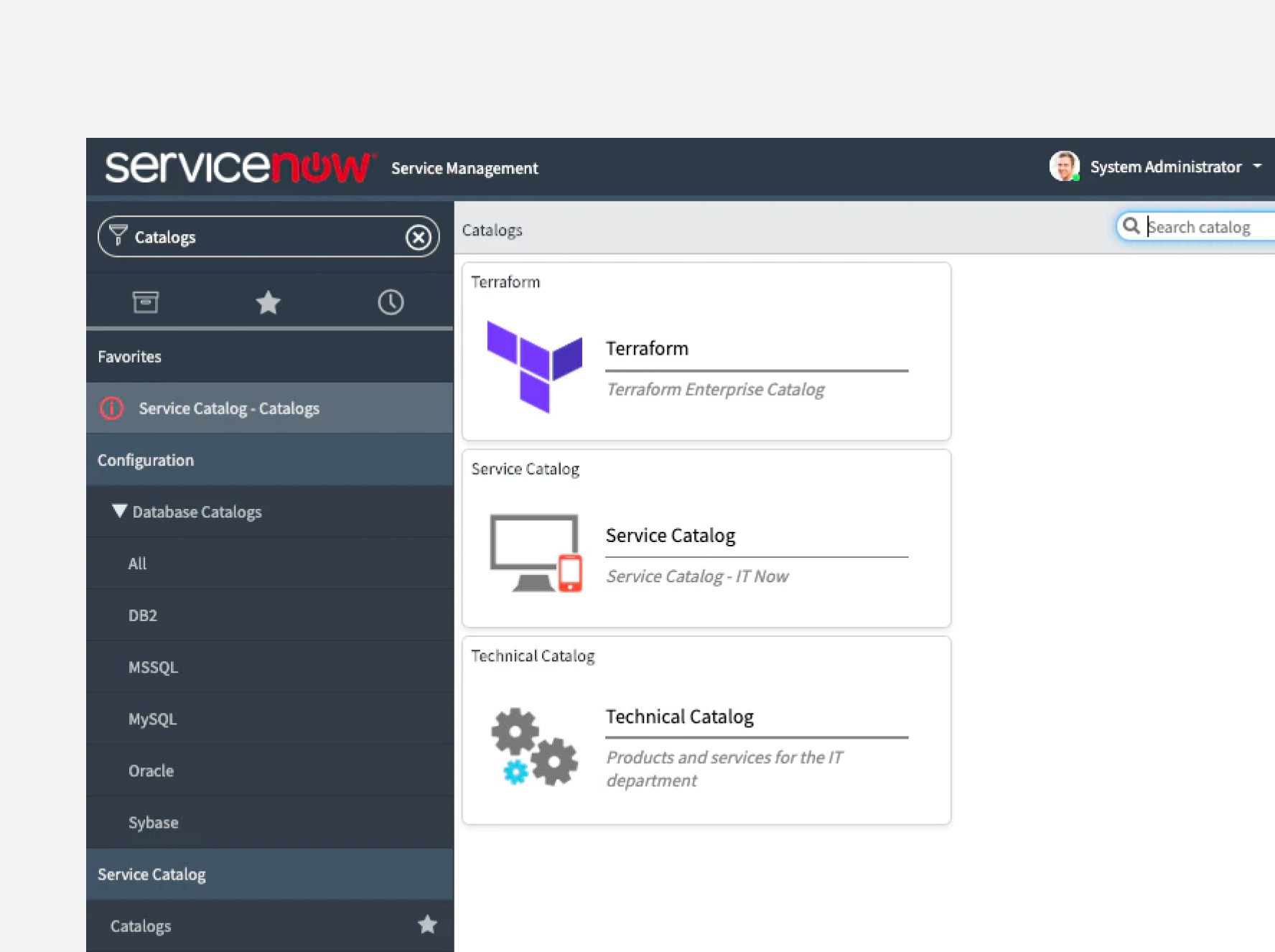Expand the Configuration application section
The width and height of the screenshot is (1275, 952).
click(x=146, y=460)
